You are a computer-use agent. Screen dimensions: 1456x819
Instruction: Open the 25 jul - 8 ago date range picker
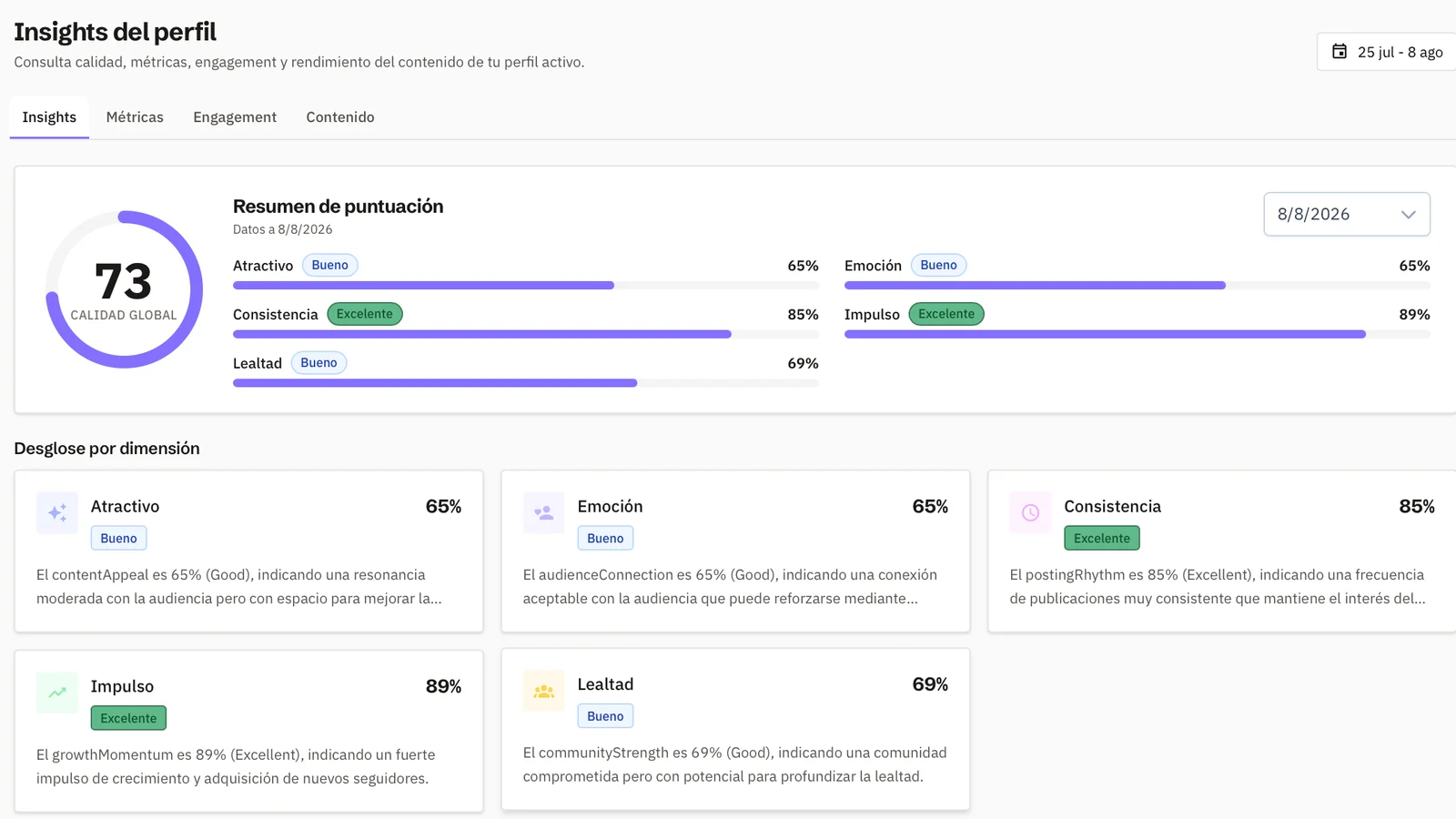[1389, 52]
